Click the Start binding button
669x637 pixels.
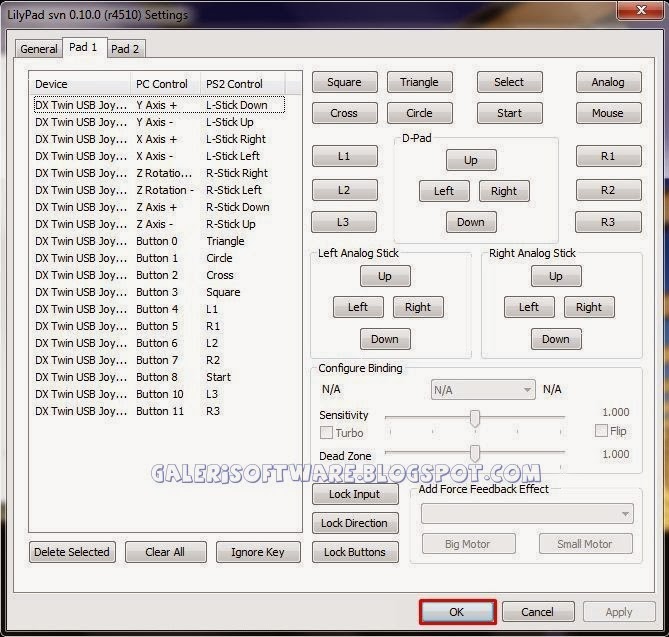pyautogui.click(x=509, y=113)
